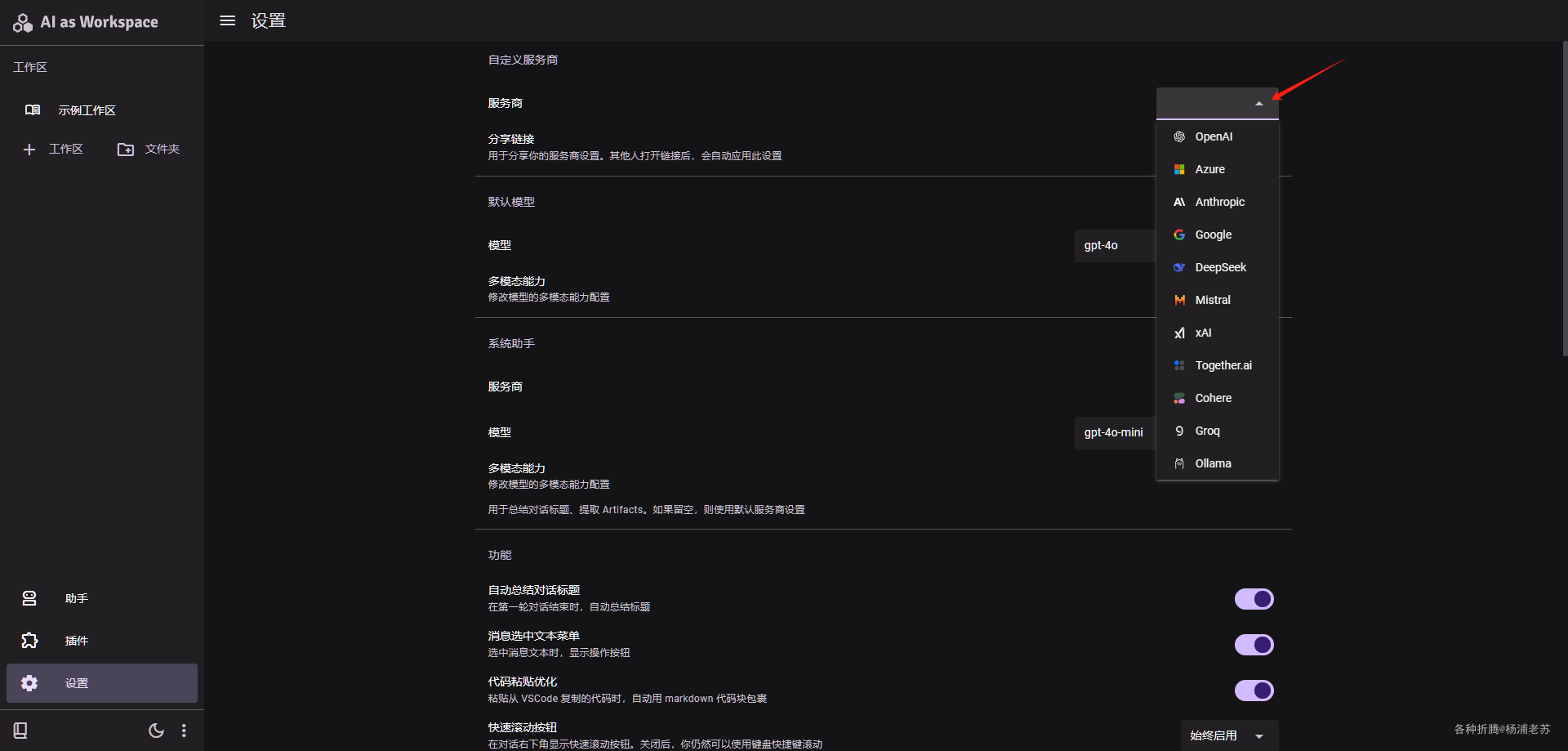Click the Anthropic logo icon
The height and width of the screenshot is (751, 1568).
point(1179,202)
